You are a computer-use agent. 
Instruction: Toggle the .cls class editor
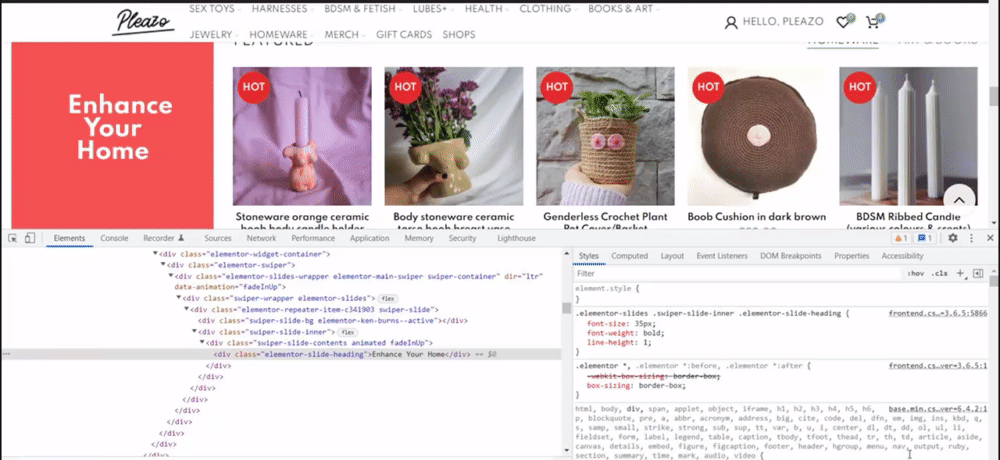(939, 273)
